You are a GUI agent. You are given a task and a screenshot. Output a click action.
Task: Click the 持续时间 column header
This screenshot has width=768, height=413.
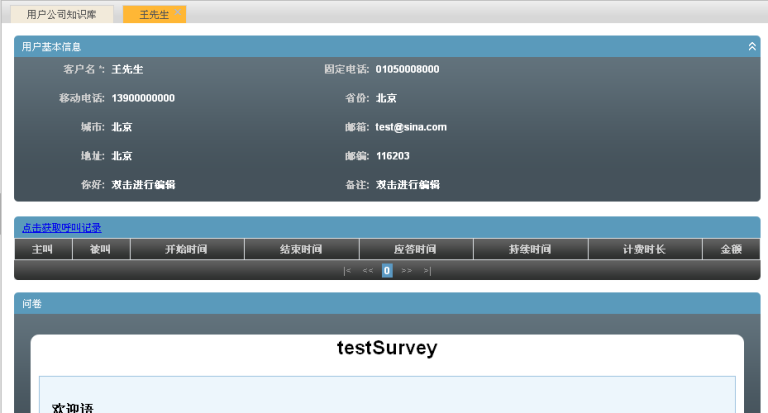(530, 249)
